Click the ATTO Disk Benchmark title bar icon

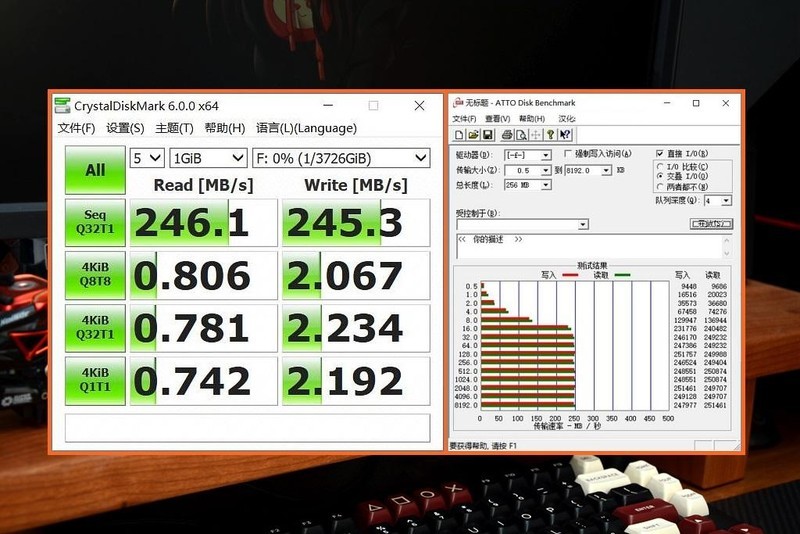pyautogui.click(x=458, y=103)
